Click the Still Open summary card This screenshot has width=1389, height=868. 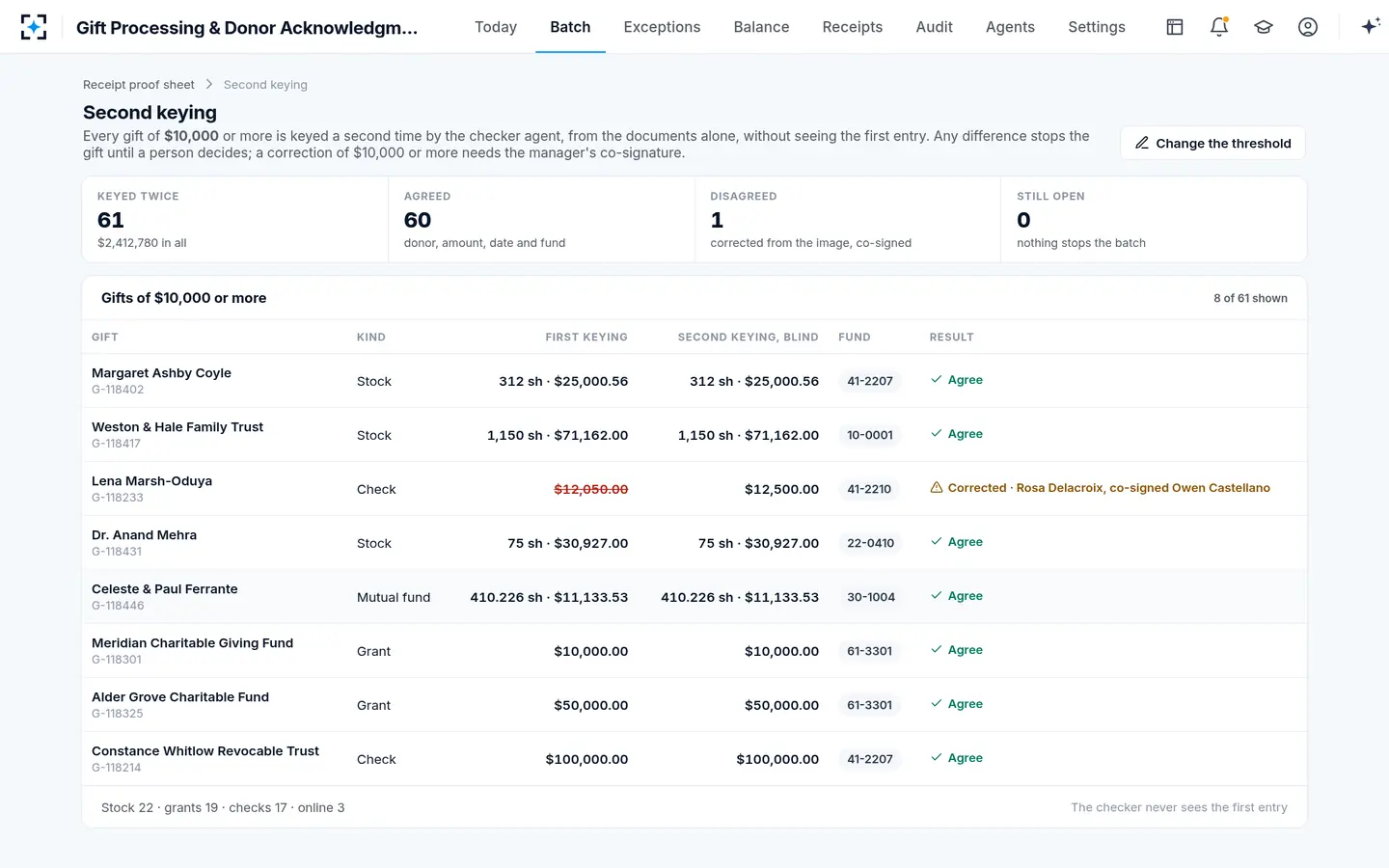(x=1154, y=220)
